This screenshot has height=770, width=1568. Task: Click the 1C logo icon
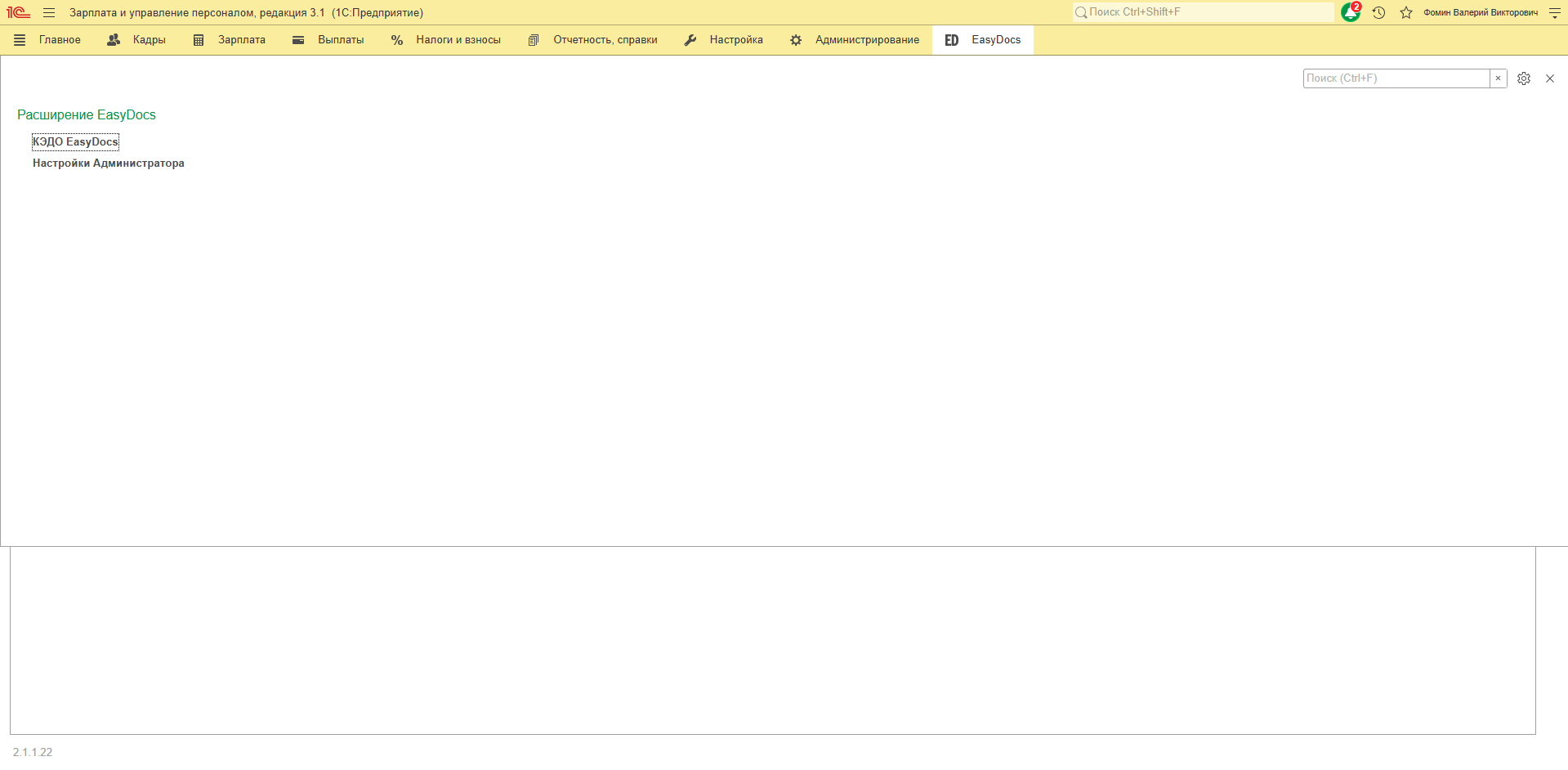[18, 12]
